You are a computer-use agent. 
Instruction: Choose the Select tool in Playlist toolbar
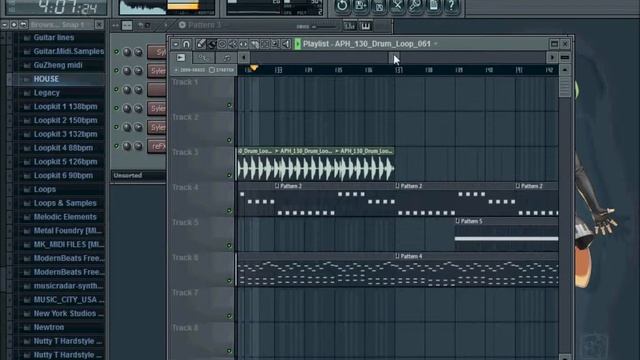tap(265, 44)
